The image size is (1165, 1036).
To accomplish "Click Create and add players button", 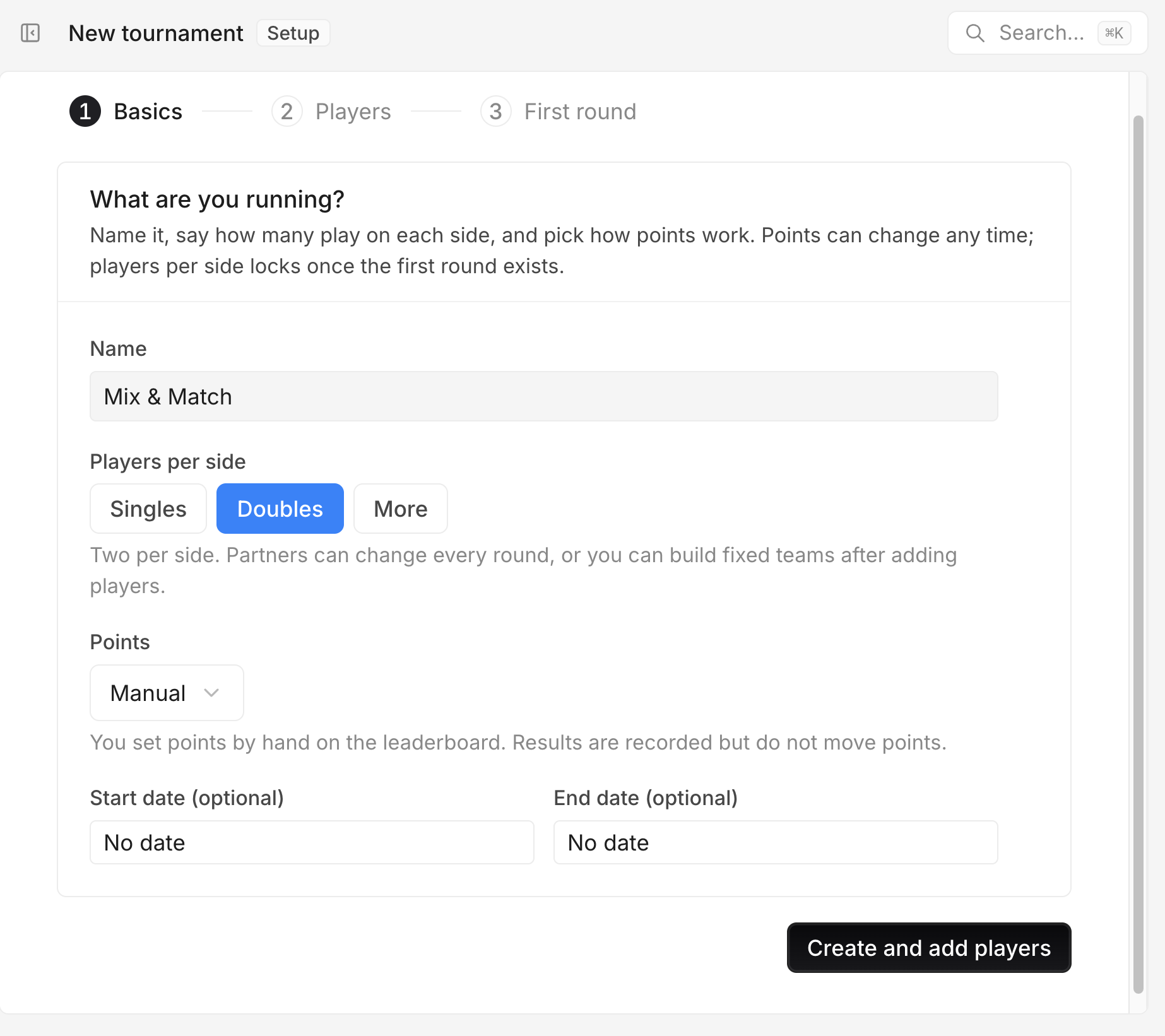I will pyautogui.click(x=929, y=948).
